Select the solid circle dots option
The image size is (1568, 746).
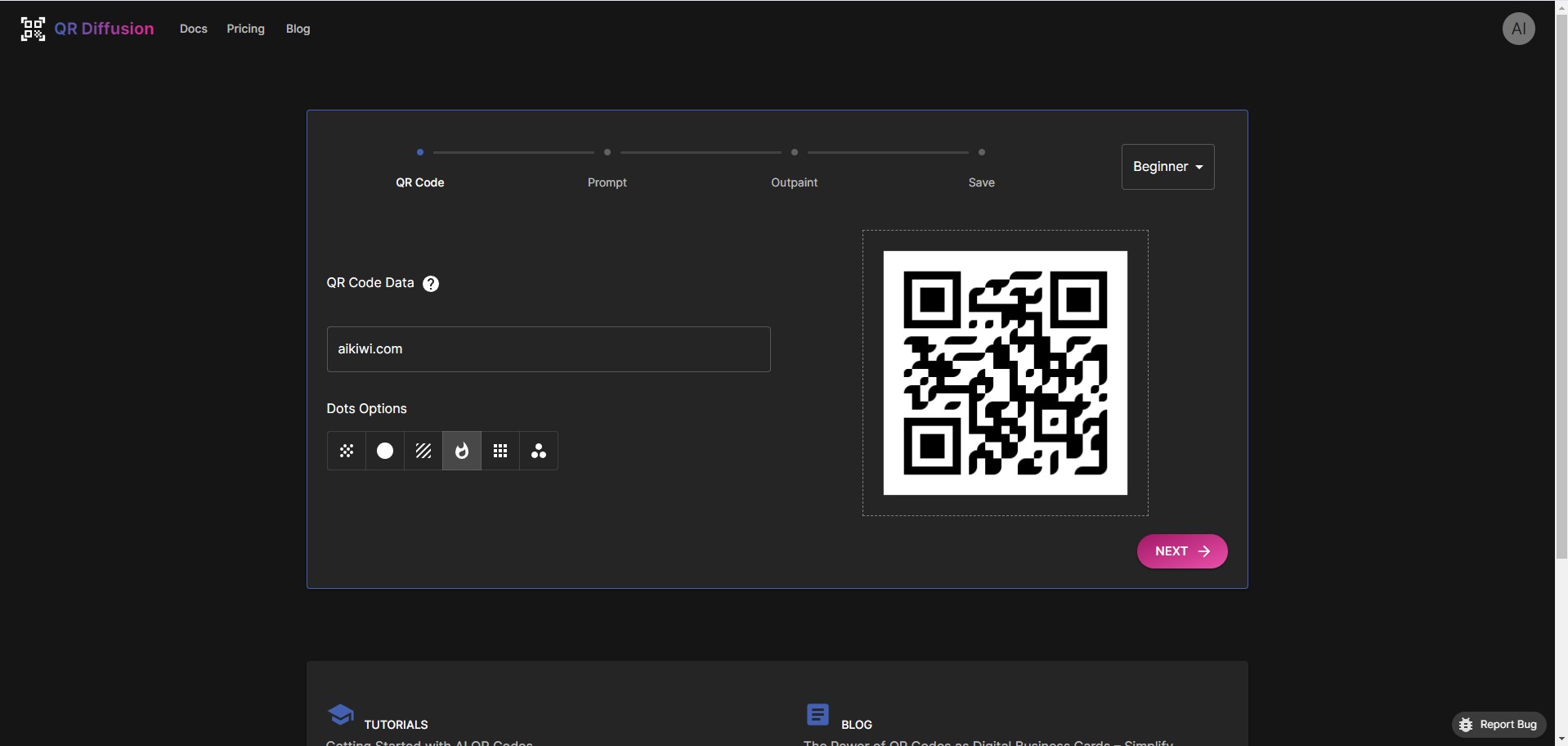(385, 451)
